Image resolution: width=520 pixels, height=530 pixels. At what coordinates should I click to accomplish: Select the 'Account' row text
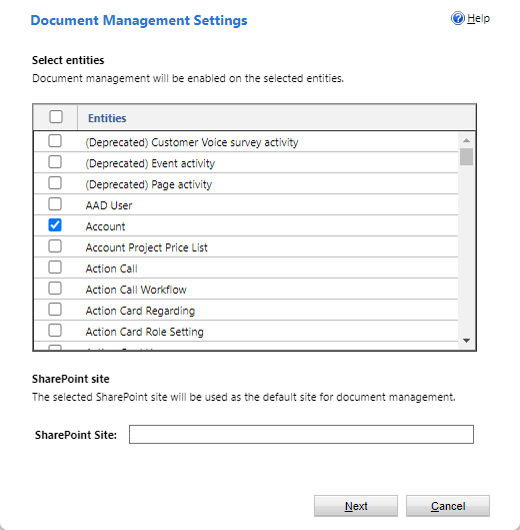pyautogui.click(x=105, y=226)
